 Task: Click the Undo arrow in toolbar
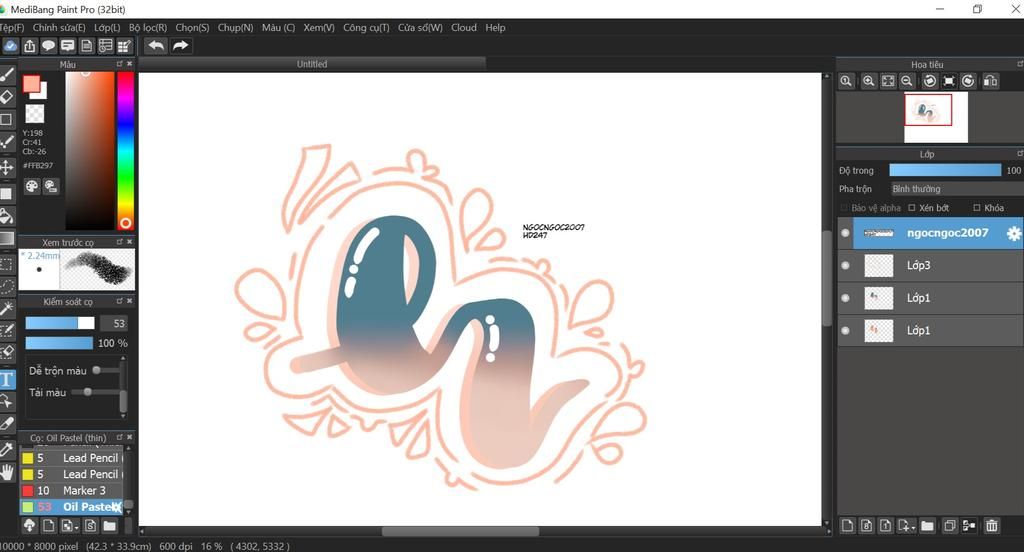click(156, 45)
